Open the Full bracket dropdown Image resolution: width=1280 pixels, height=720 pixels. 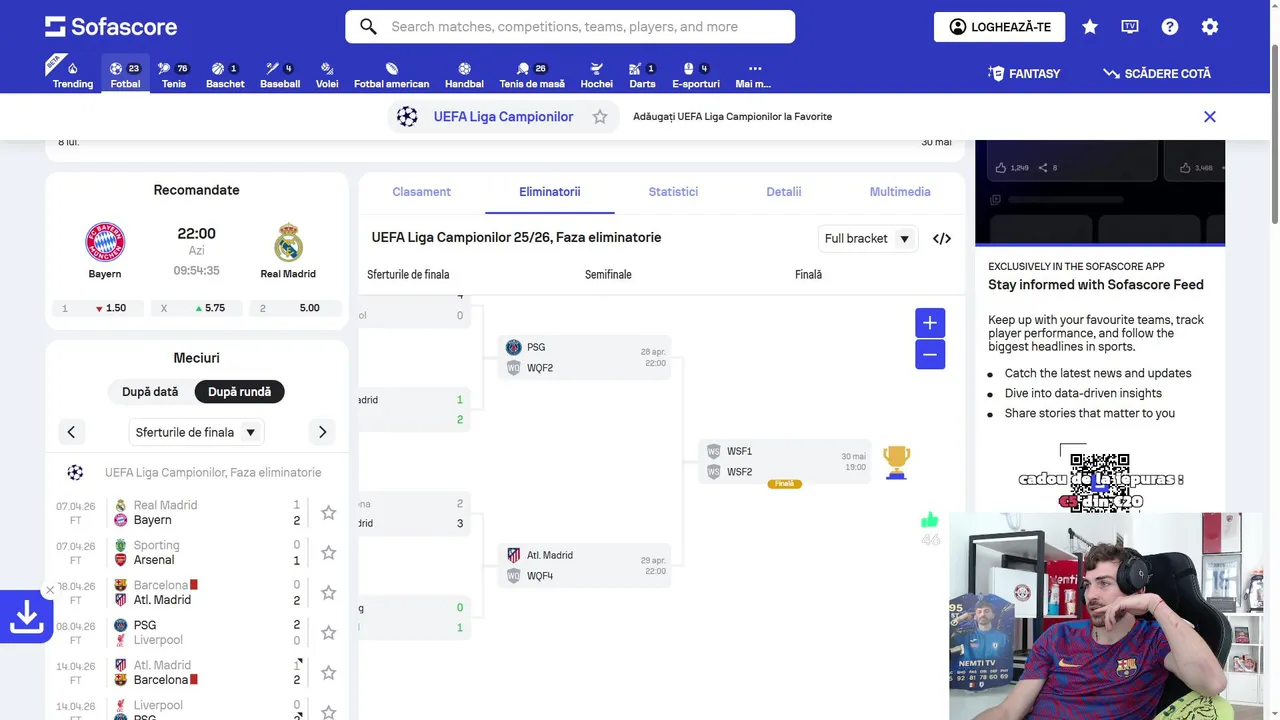[866, 239]
